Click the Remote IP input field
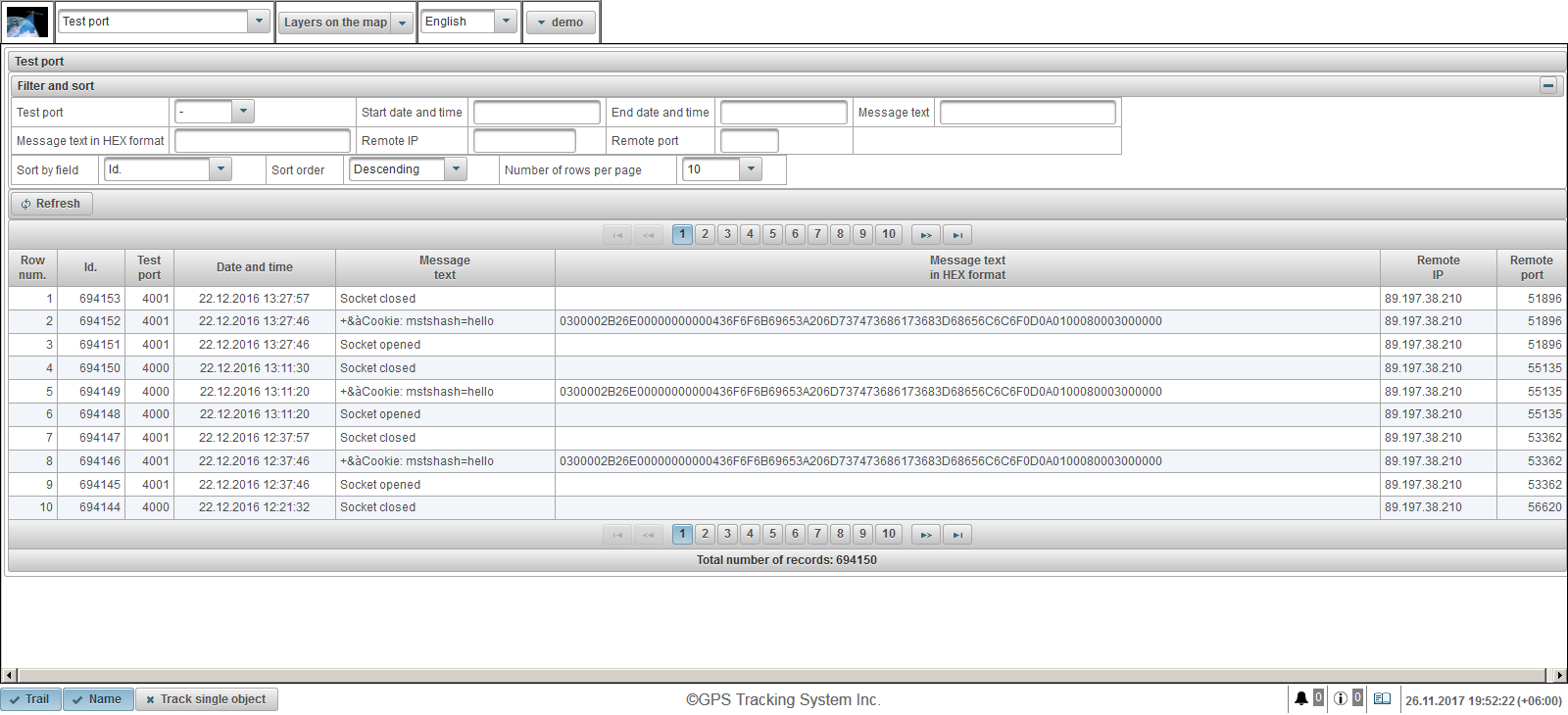This screenshot has height=715, width=1568. [x=524, y=141]
